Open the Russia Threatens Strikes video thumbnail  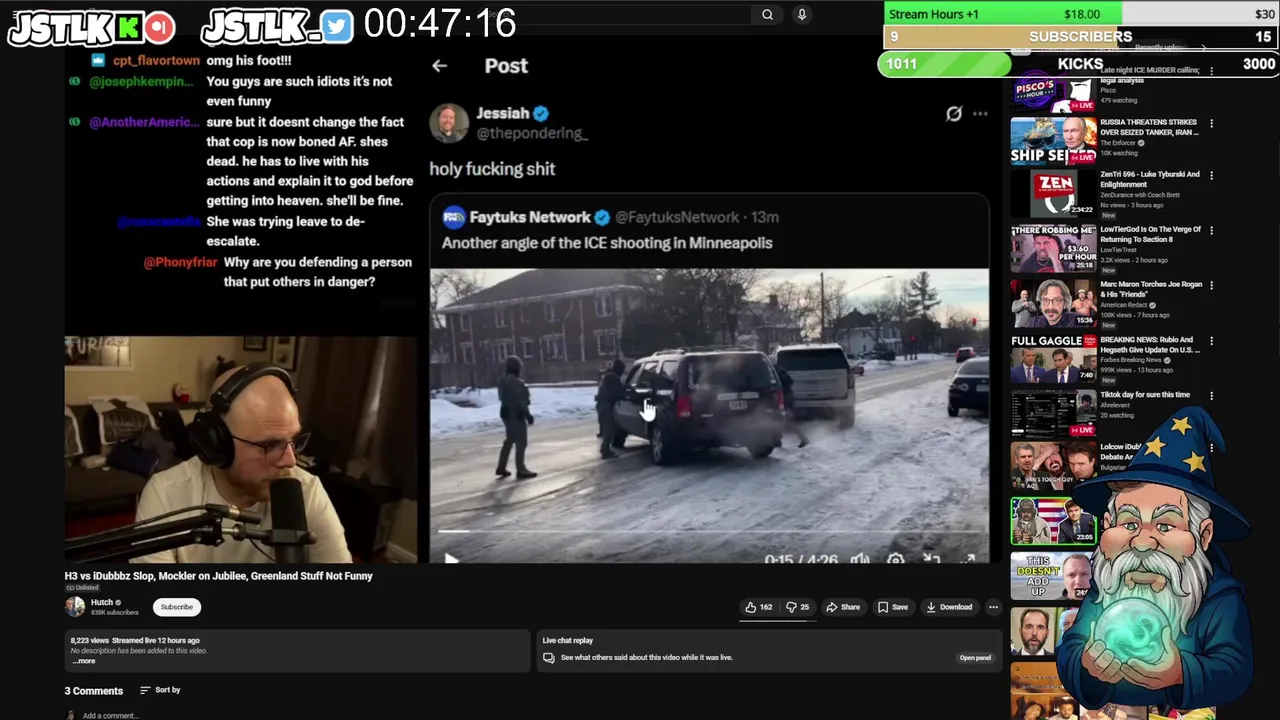pyautogui.click(x=1052, y=140)
